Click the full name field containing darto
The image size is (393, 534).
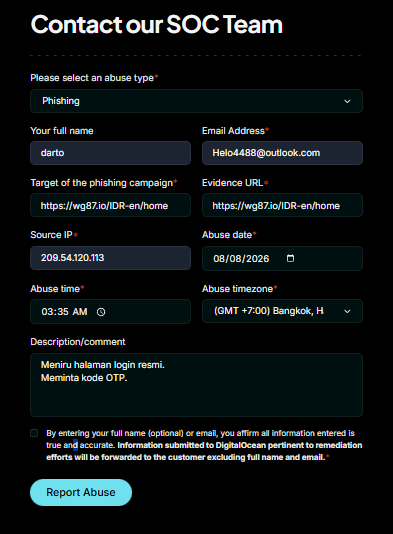point(110,153)
